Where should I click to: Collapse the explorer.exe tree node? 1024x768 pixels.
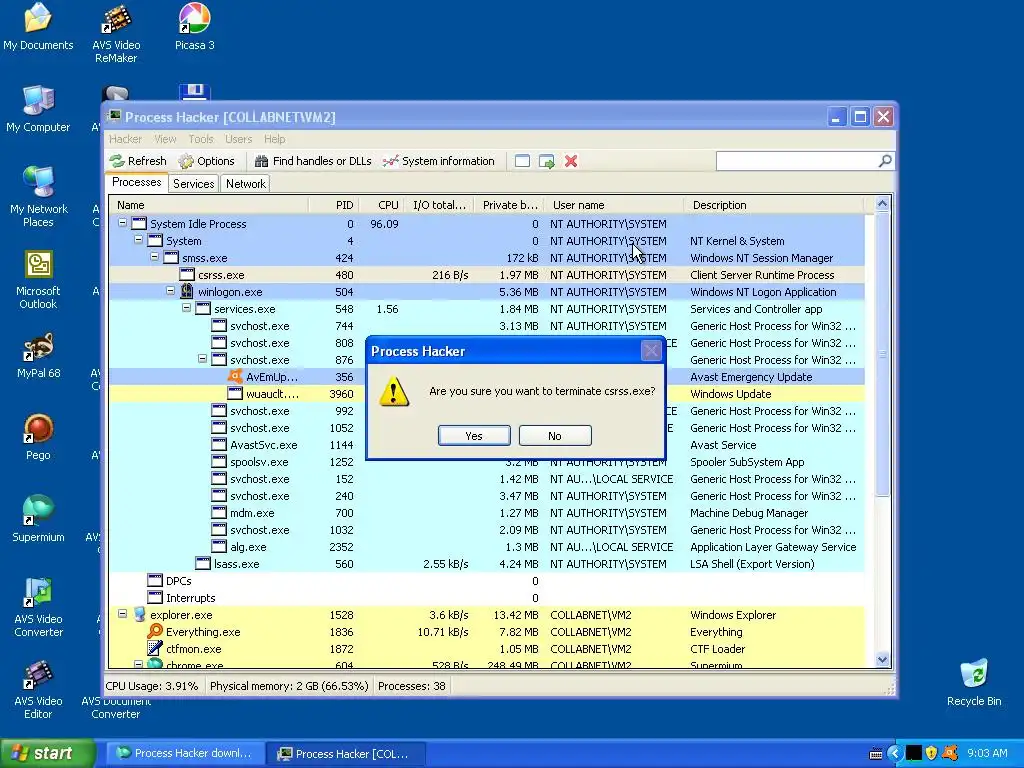click(122, 614)
